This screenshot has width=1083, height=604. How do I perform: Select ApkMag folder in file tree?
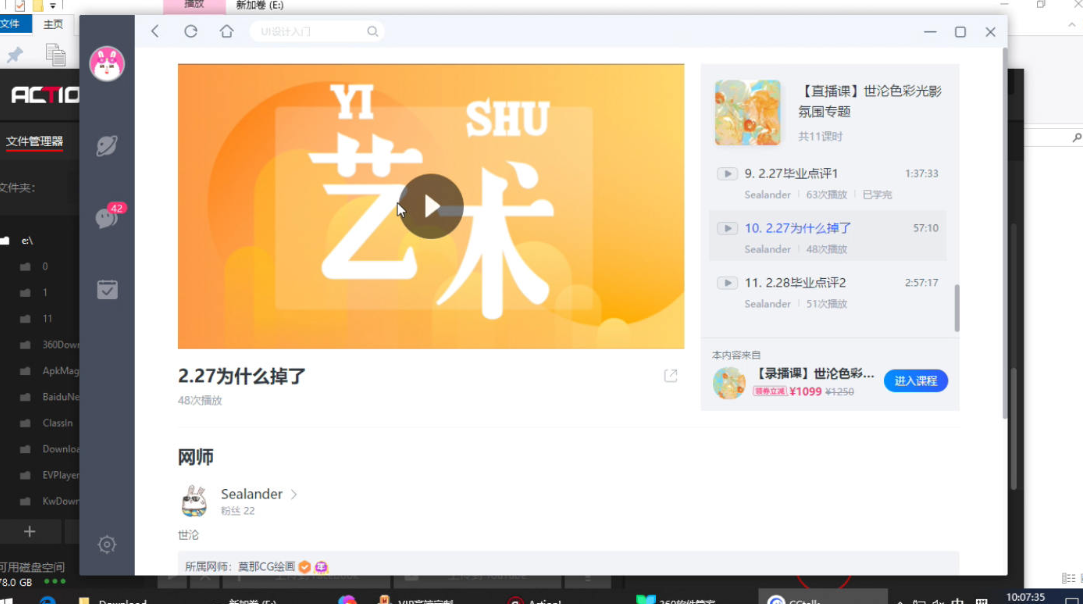(x=60, y=371)
